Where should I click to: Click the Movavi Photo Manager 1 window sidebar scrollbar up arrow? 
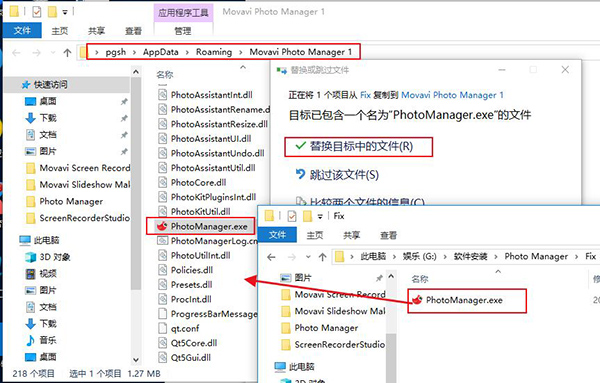[x=136, y=72]
